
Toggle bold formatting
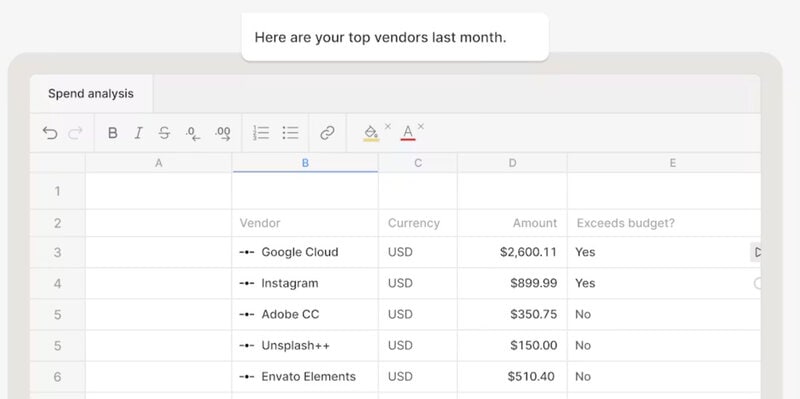pos(113,133)
